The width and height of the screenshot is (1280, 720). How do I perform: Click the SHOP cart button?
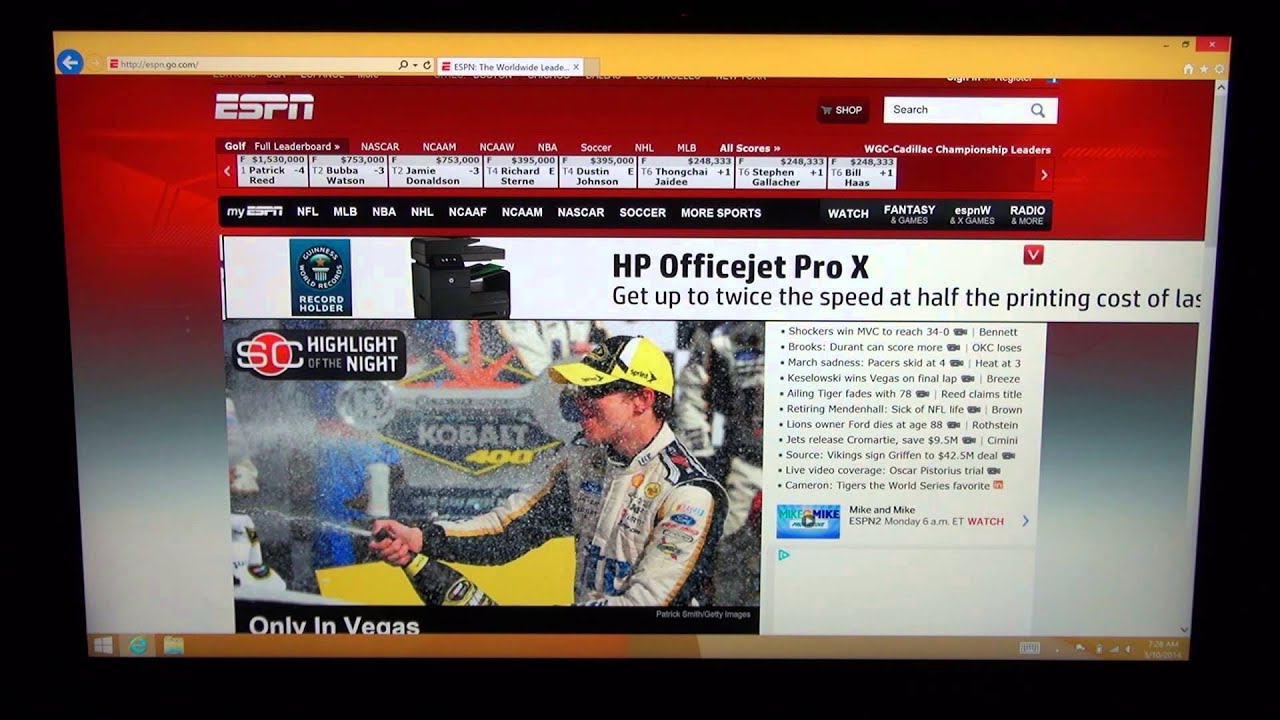pos(842,110)
